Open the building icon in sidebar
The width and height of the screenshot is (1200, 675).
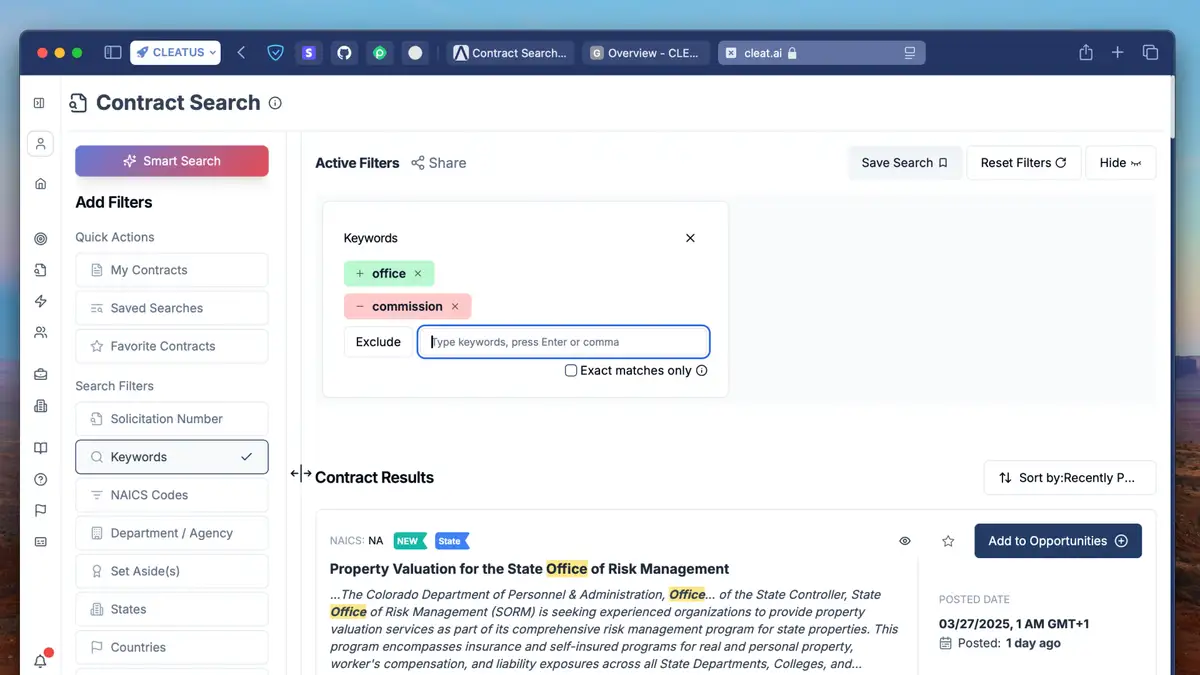coord(40,406)
